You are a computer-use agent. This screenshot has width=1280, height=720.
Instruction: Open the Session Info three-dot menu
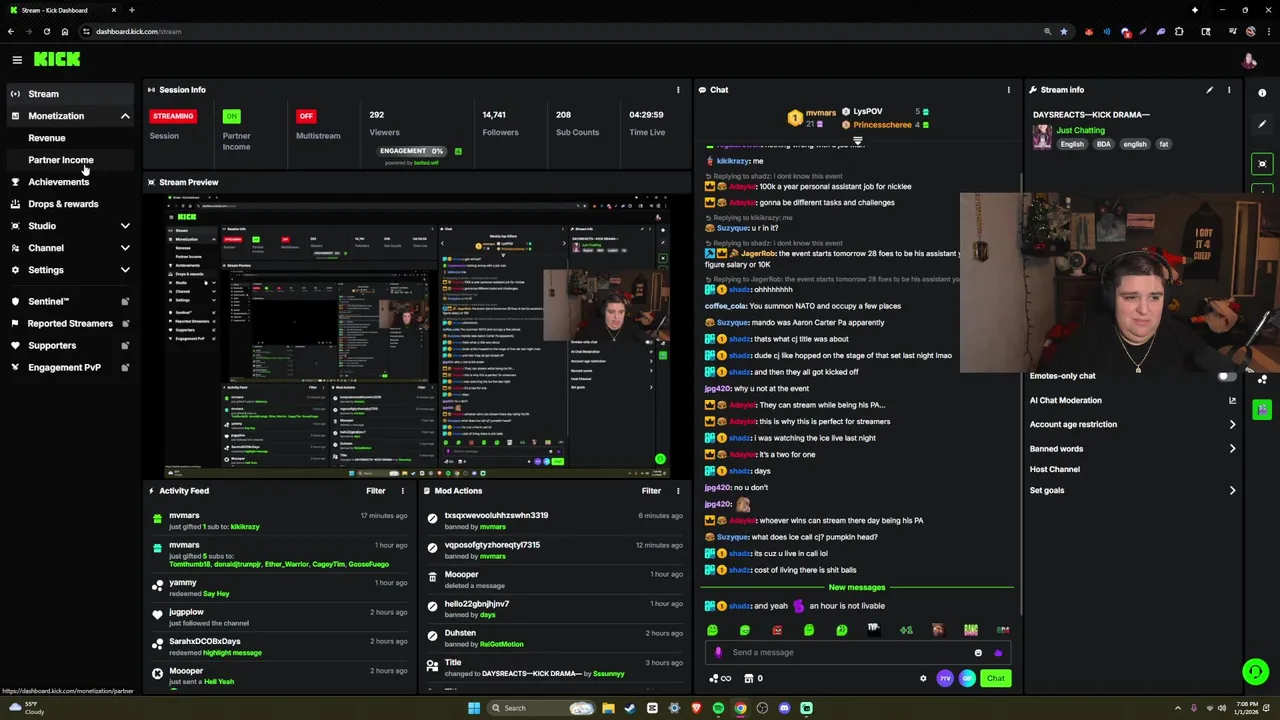[678, 90]
